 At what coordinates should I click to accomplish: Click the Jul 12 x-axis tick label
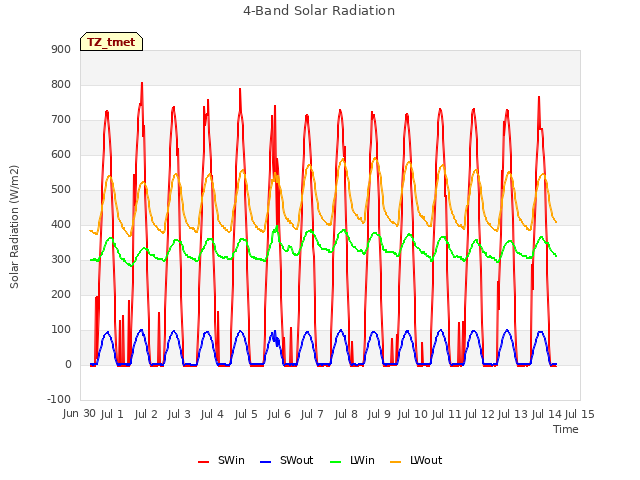[480, 414]
